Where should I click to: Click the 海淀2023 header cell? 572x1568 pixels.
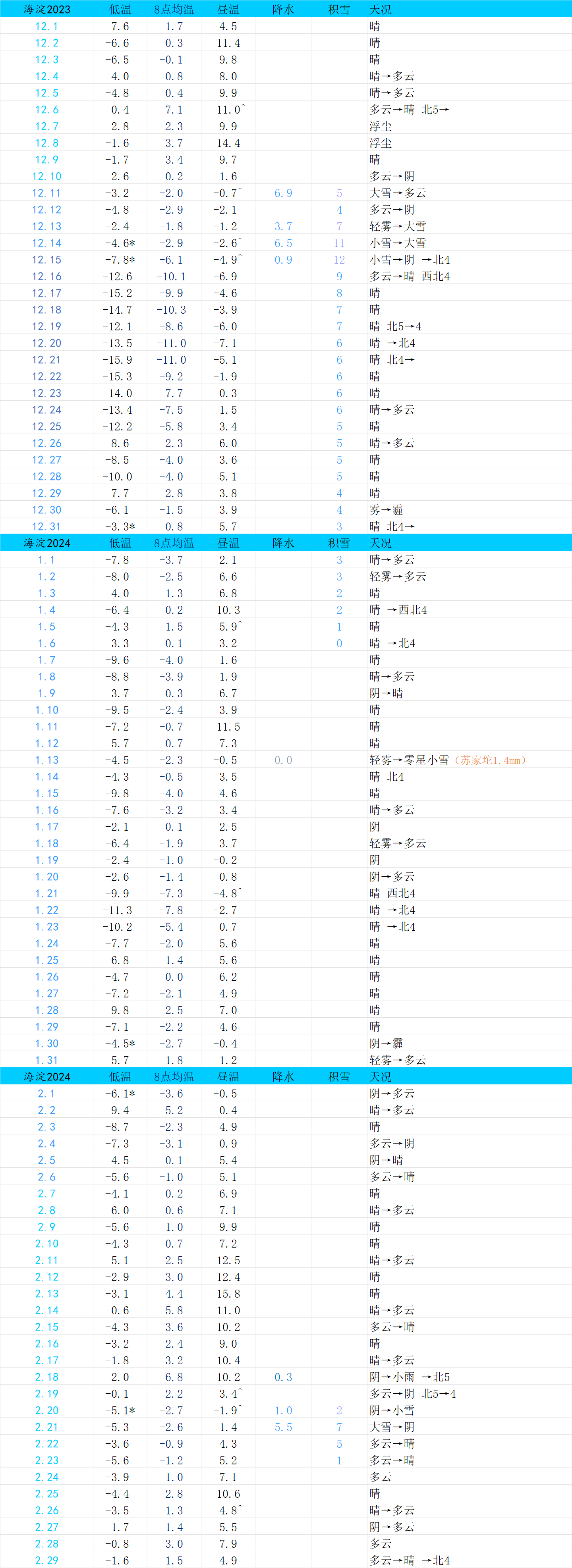click(47, 9)
